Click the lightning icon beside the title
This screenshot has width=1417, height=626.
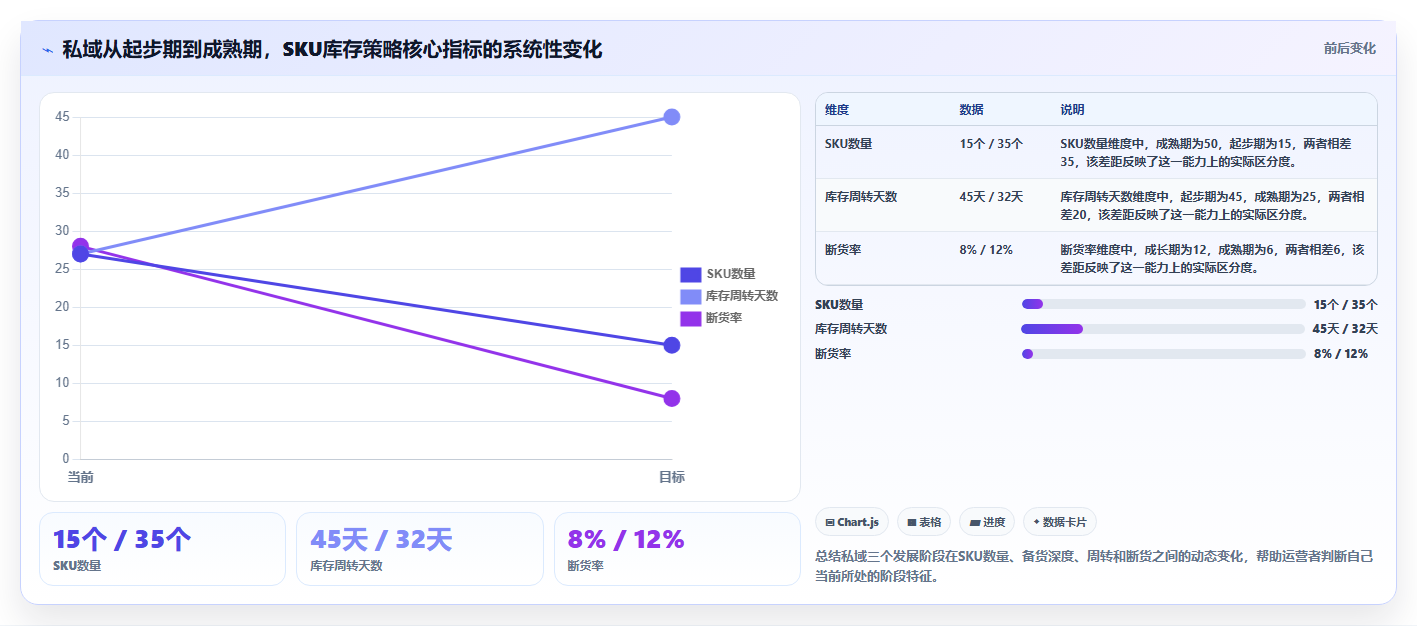47,50
